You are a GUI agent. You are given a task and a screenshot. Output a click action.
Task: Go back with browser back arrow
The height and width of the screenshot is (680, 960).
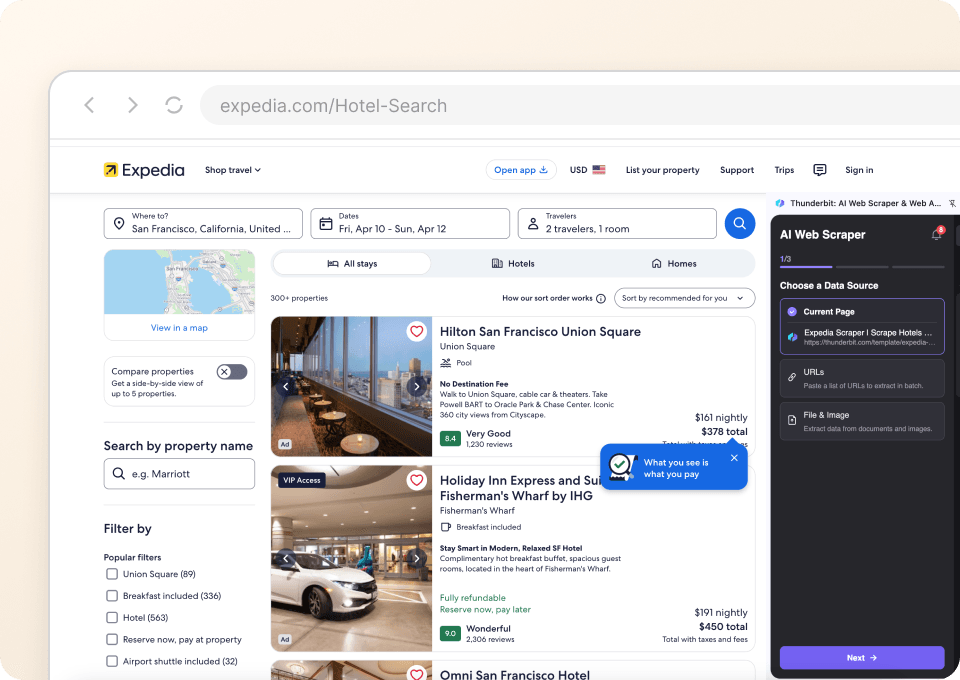(x=89, y=105)
